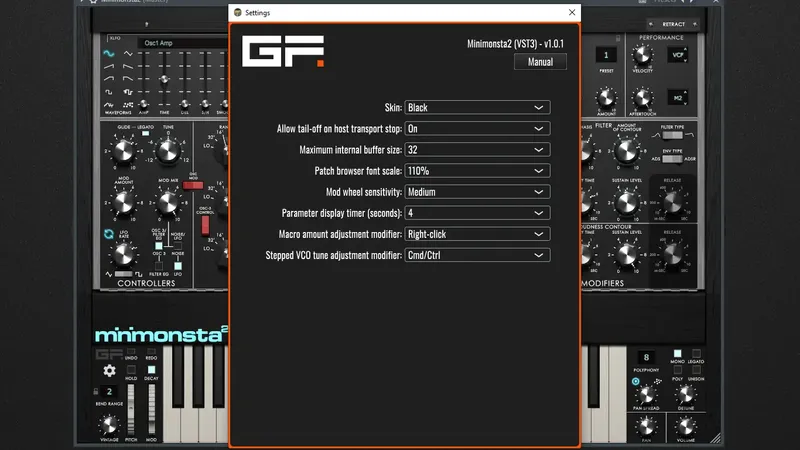
Task: Click the Aftertouch knob in Performance
Action: tap(642, 97)
